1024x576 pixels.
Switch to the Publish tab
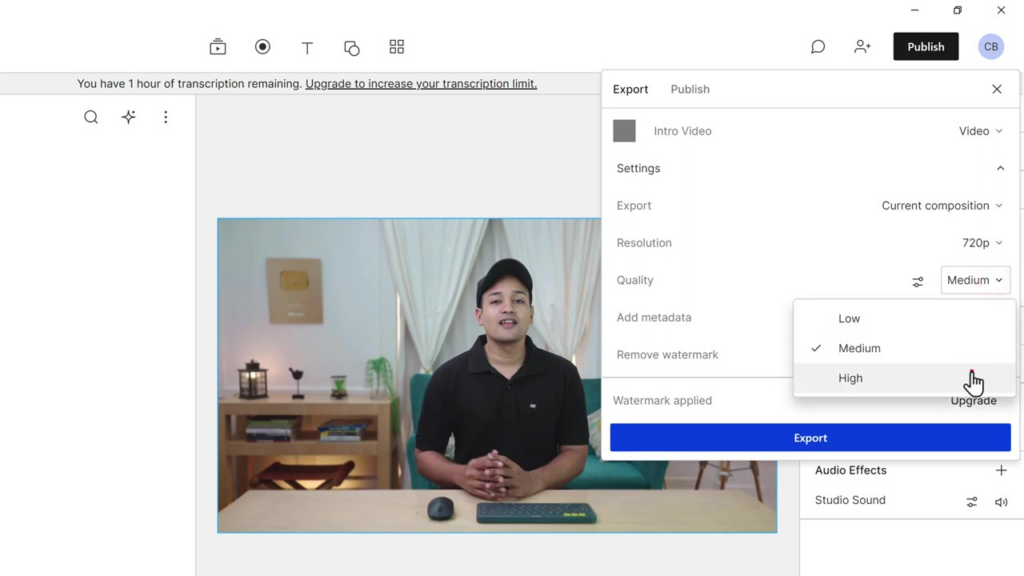point(690,89)
